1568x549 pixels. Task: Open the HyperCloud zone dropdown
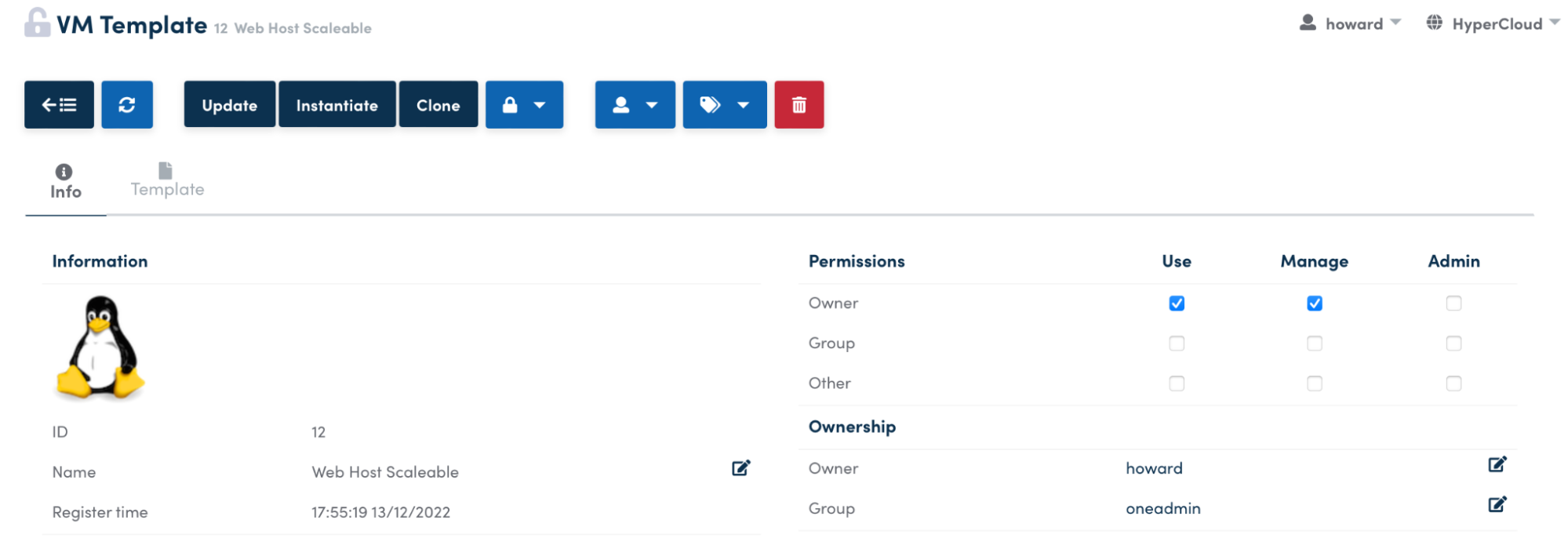[x=1492, y=24]
